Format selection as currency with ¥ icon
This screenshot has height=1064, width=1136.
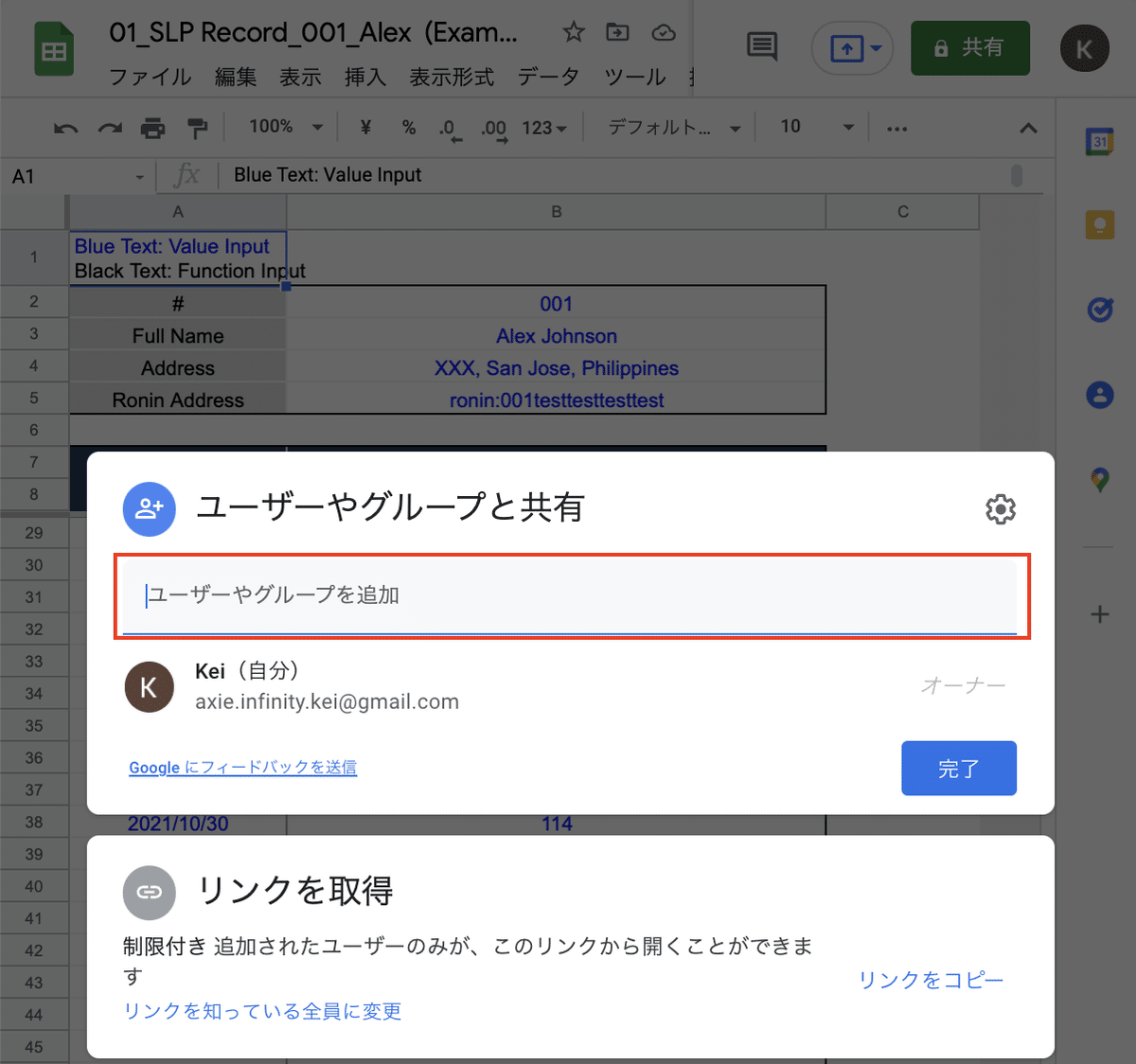pyautogui.click(x=364, y=126)
